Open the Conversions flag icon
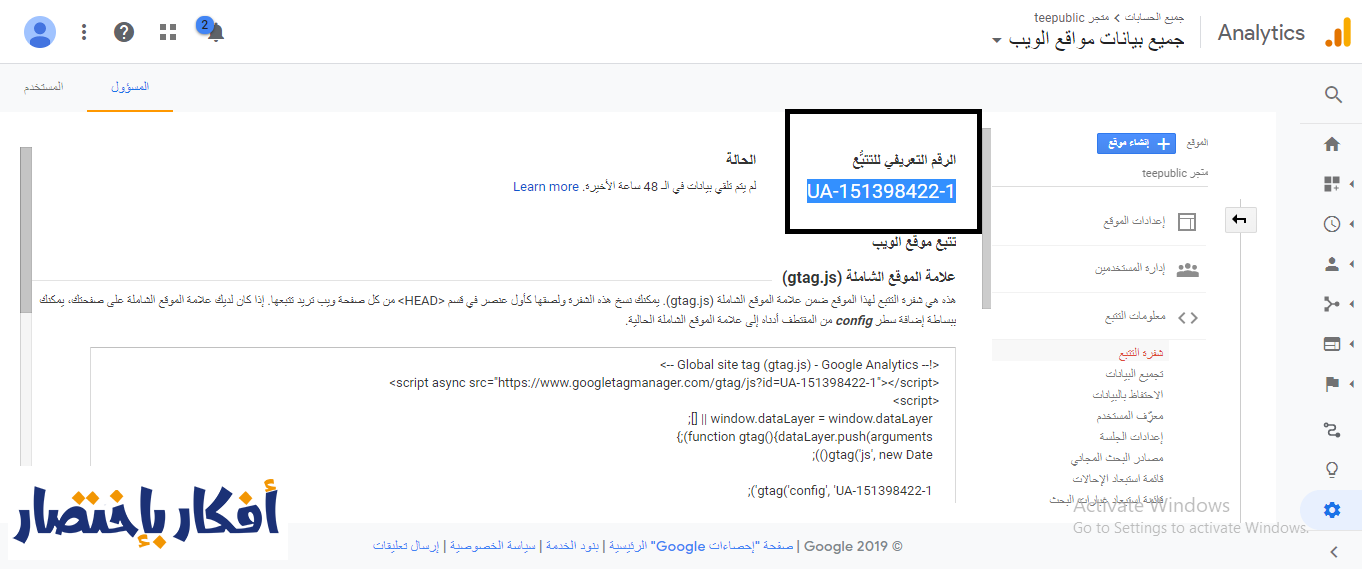This screenshot has height=569, width=1362. (x=1332, y=384)
